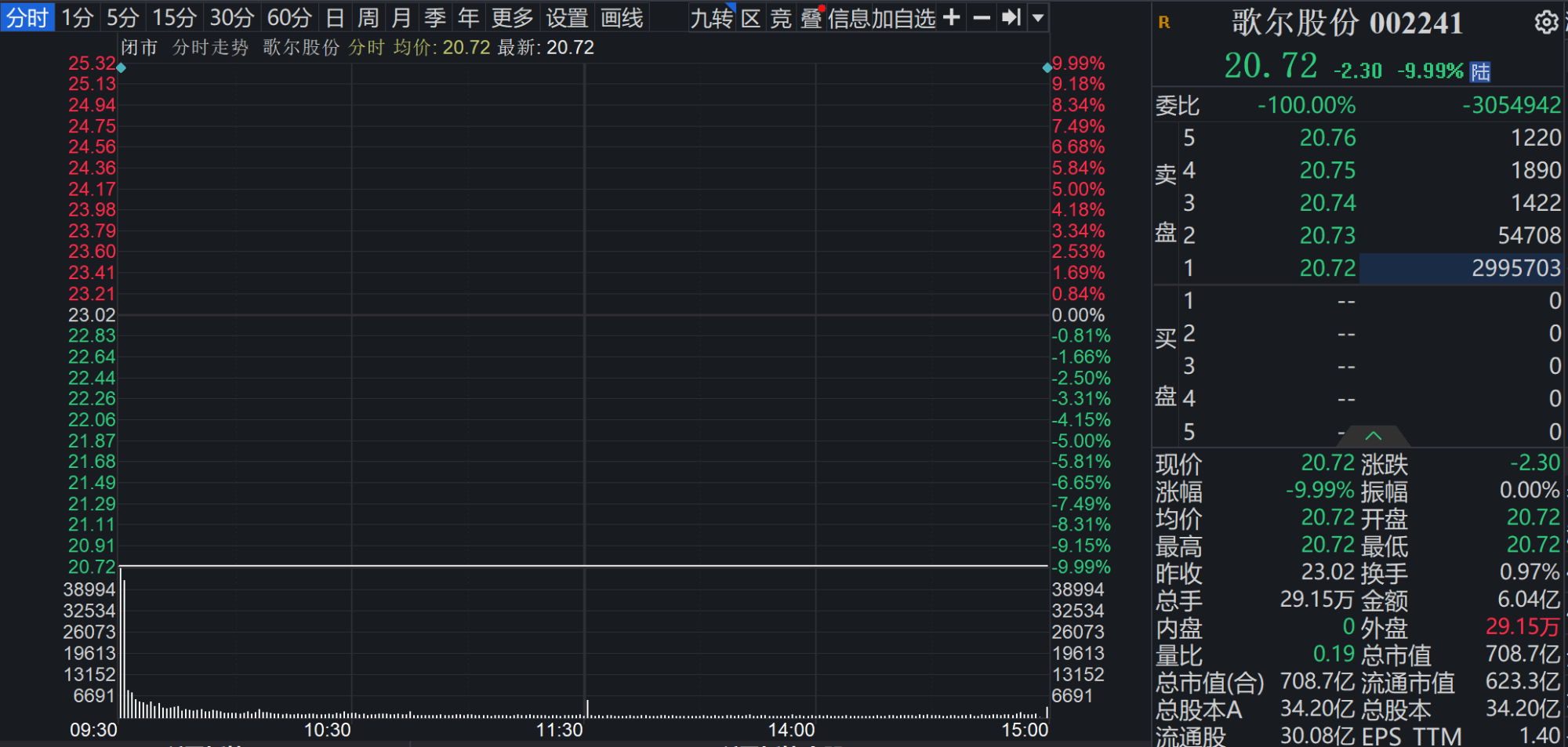The width and height of the screenshot is (1568, 747).
Task: Click the 委比 value -100.00%
Action: pyautogui.click(x=1307, y=105)
